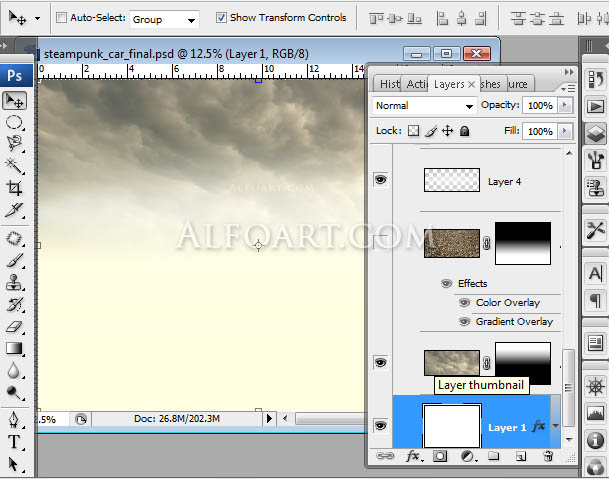
Task: Toggle Effects visibility eye
Action: tap(447, 284)
